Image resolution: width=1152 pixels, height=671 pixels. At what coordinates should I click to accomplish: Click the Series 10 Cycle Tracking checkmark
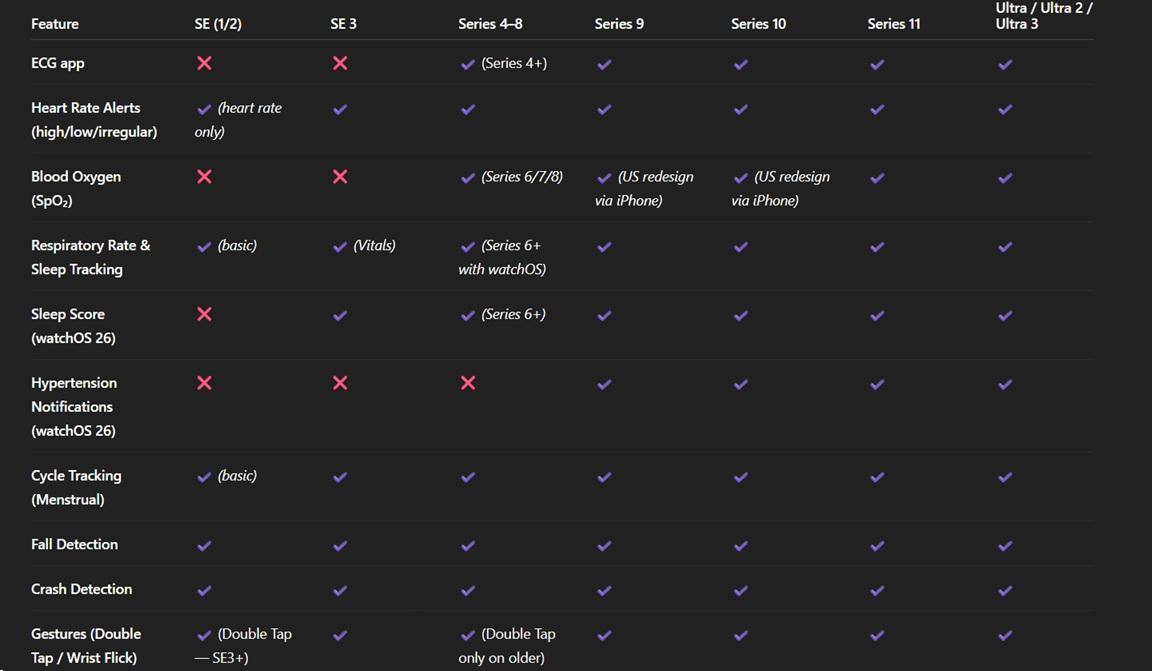[740, 477]
